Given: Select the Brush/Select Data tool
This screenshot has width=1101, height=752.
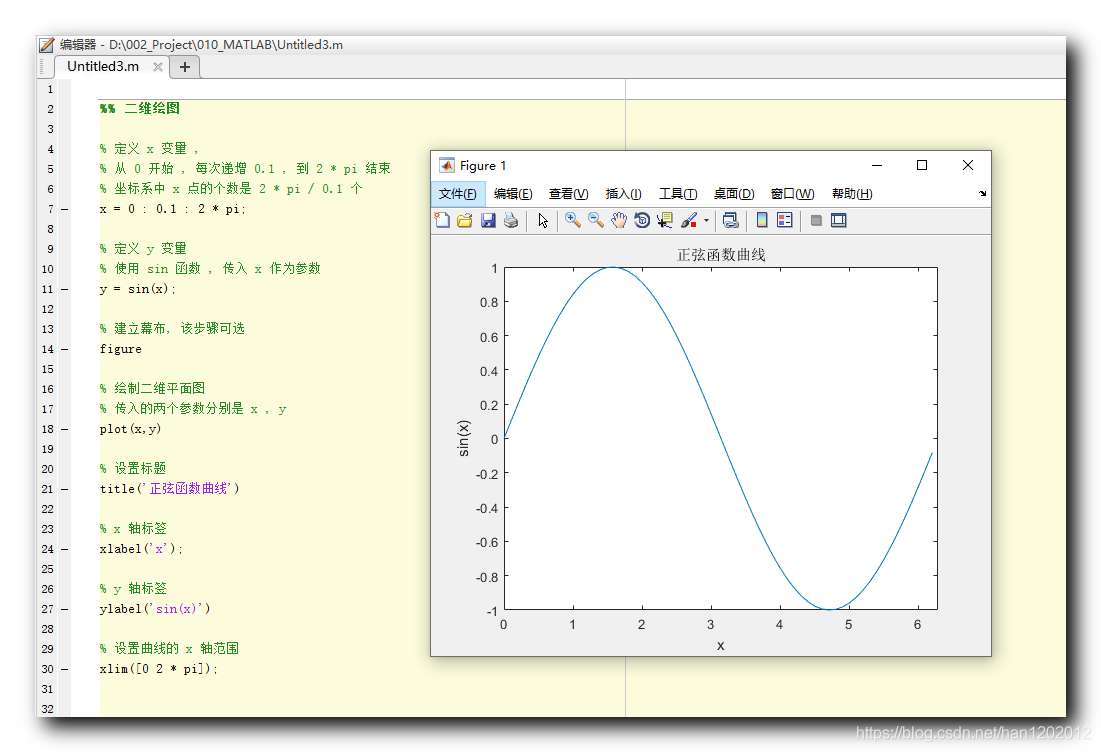Looking at the screenshot, I should pyautogui.click(x=689, y=220).
